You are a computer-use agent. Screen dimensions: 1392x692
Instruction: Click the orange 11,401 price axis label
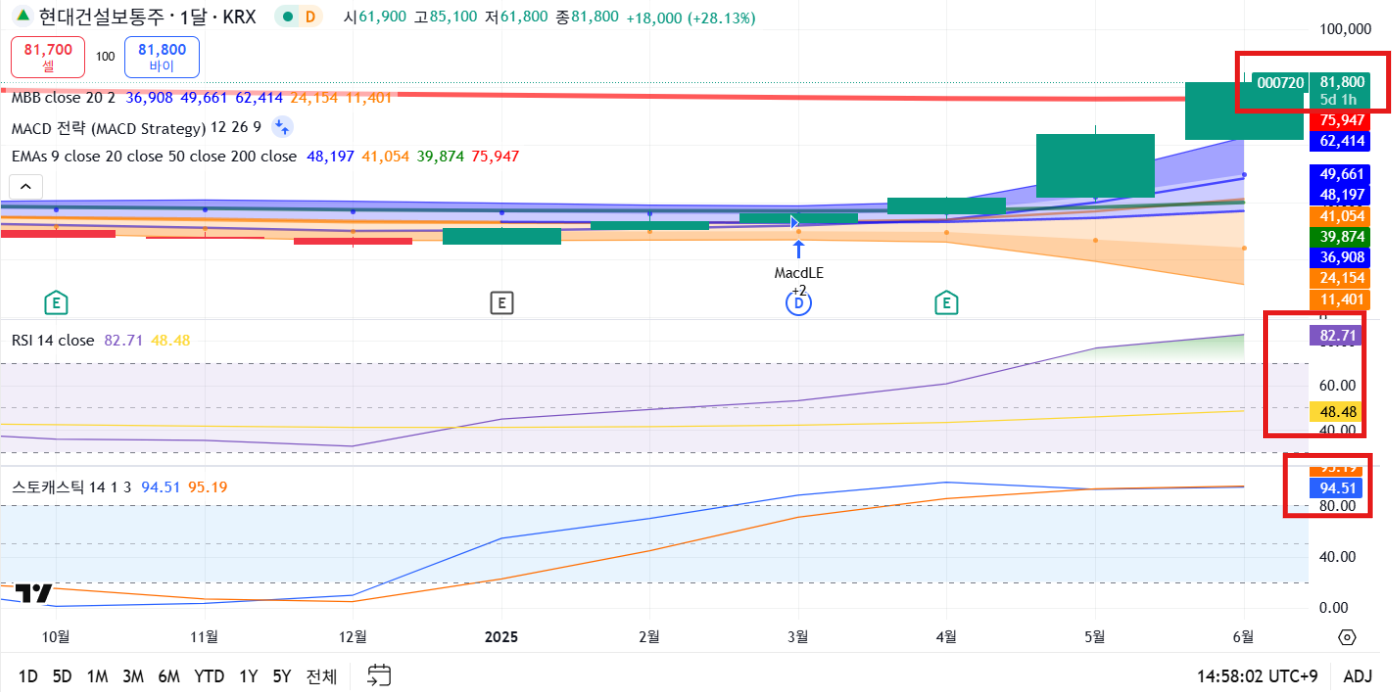click(1342, 299)
